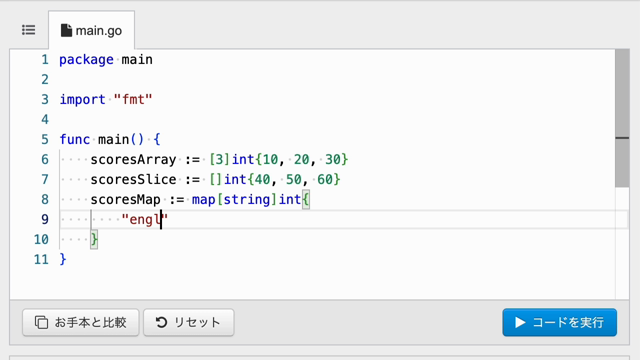The height and width of the screenshot is (360, 640).
Task: Click the circular arrow reset icon
Action: [x=161, y=322]
